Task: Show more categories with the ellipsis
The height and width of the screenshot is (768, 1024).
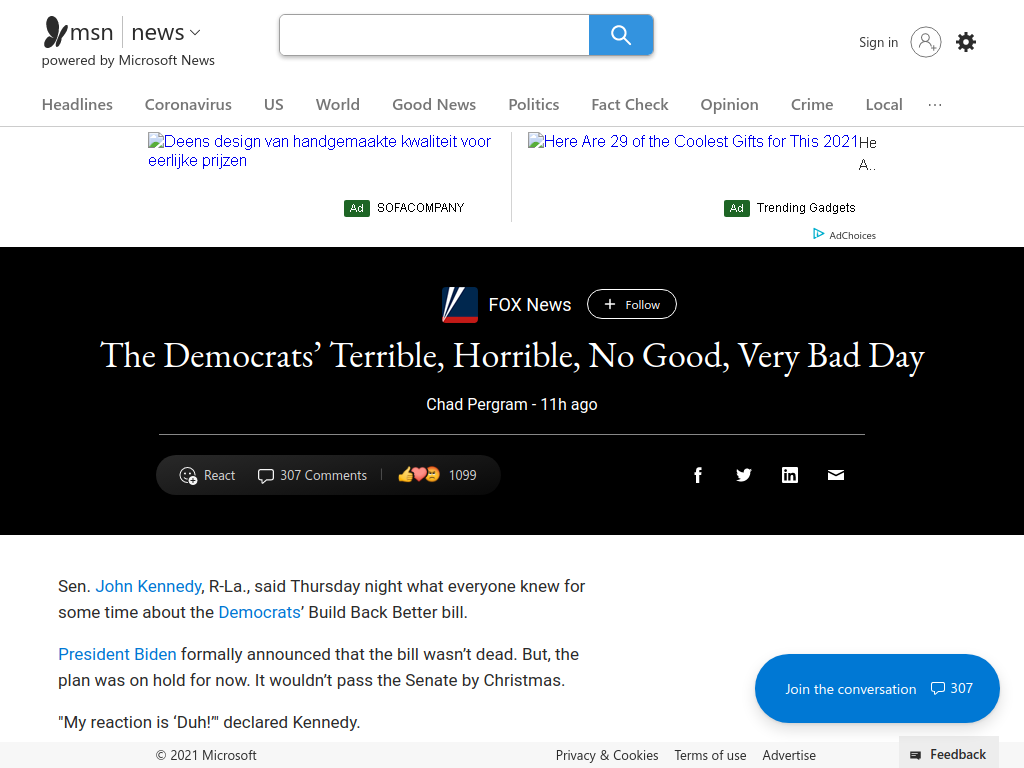Action: pyautogui.click(x=935, y=105)
